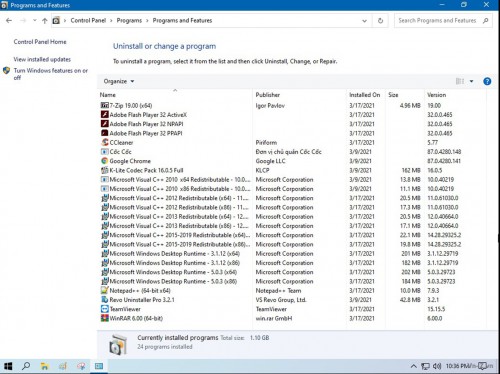Viewport: 500px width, 374px height.
Task: Select the Igor Pavlov publisher cell
Action: click(270, 106)
